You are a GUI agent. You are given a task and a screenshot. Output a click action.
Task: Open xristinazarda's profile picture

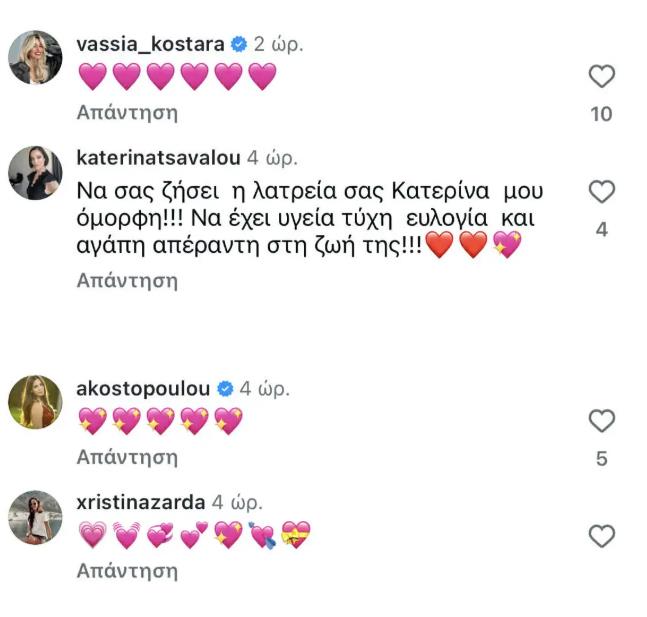[36, 517]
